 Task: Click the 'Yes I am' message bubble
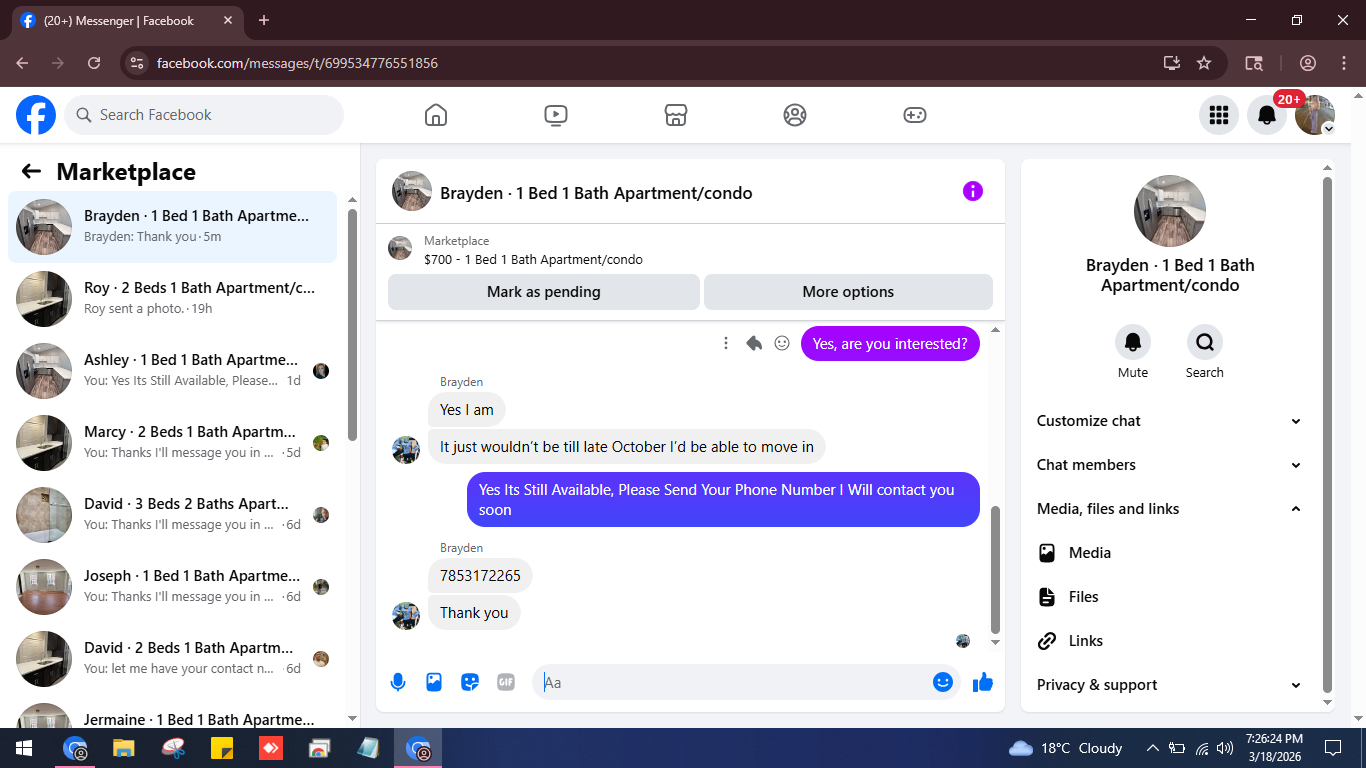[x=467, y=410]
